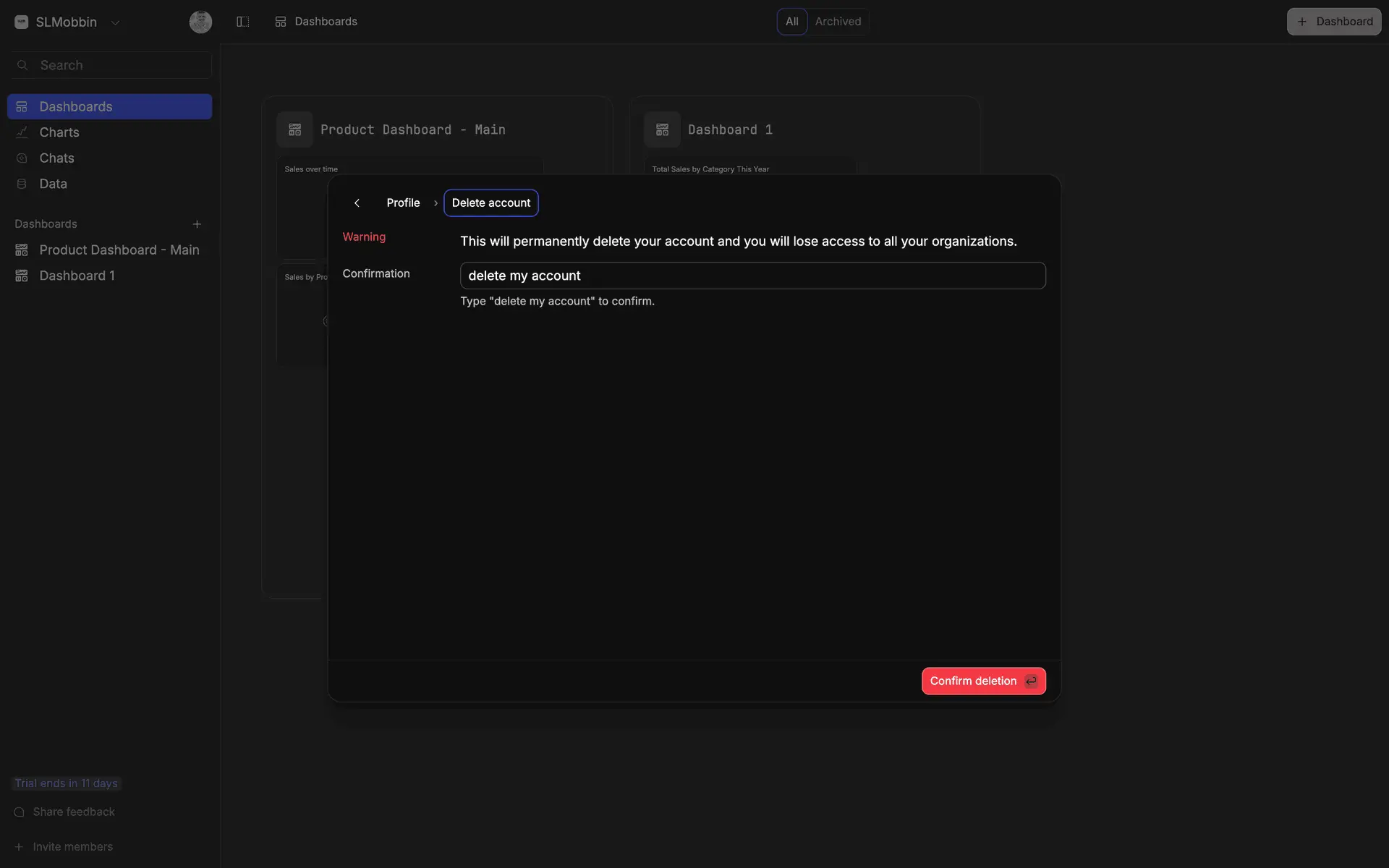Go to the Profile breadcrumb
1389x868 pixels.
(x=403, y=203)
